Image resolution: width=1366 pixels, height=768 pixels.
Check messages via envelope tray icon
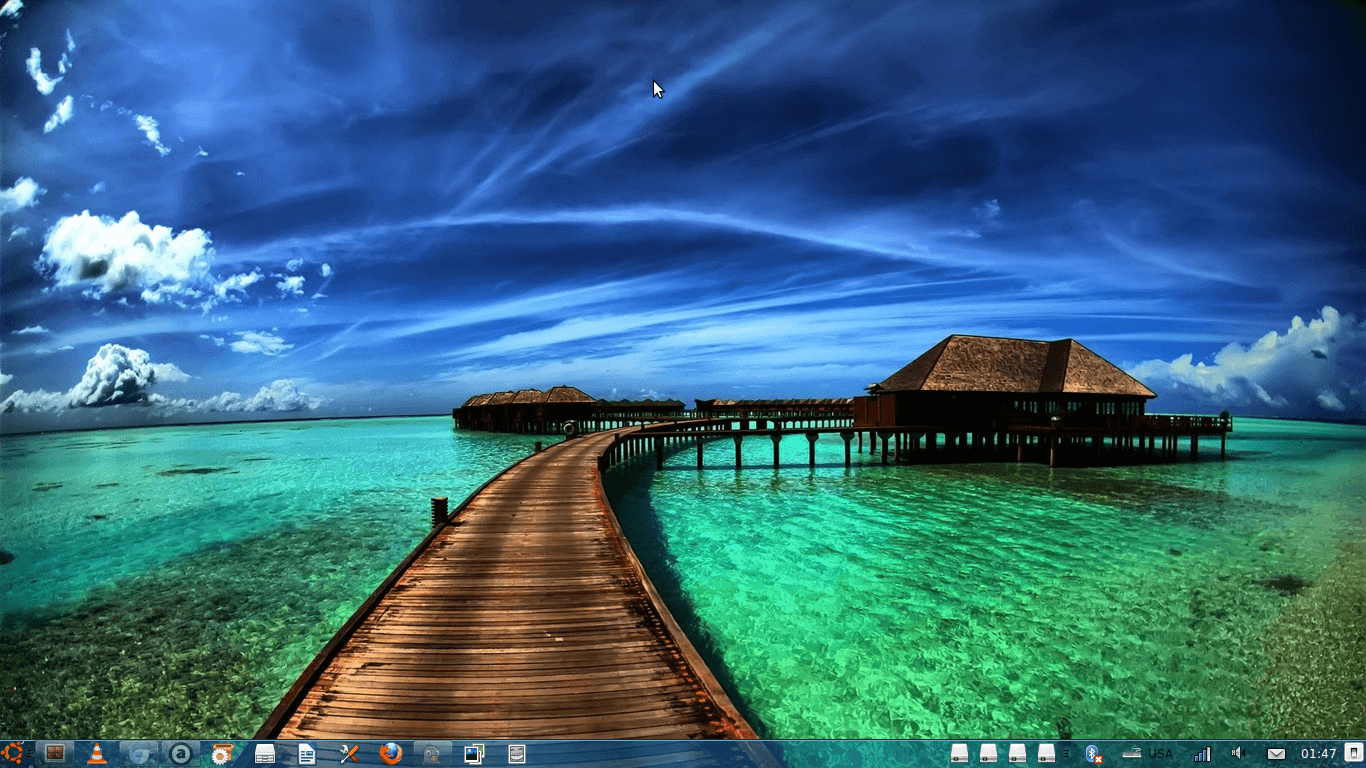pos(1275,754)
